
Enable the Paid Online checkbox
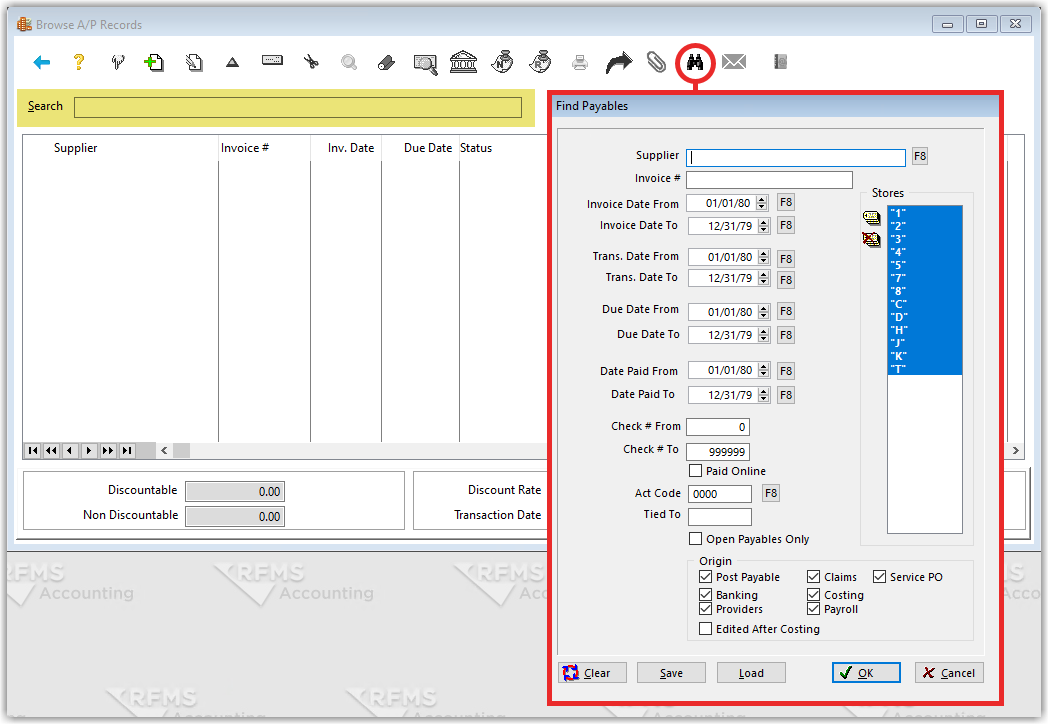click(x=696, y=471)
